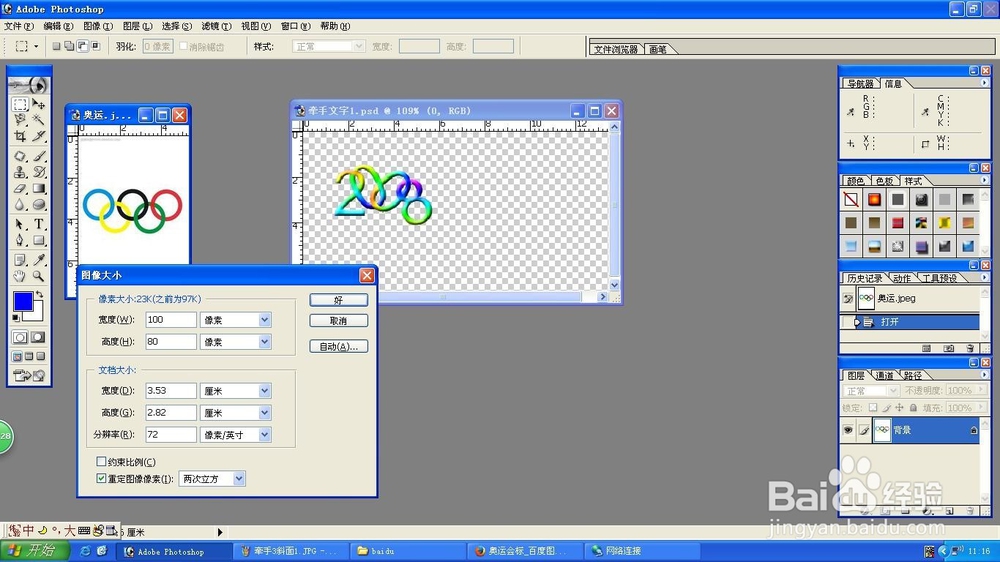Open 文件浏览器 (File Browser) in palette well
1000x562 pixels.
[x=615, y=49]
